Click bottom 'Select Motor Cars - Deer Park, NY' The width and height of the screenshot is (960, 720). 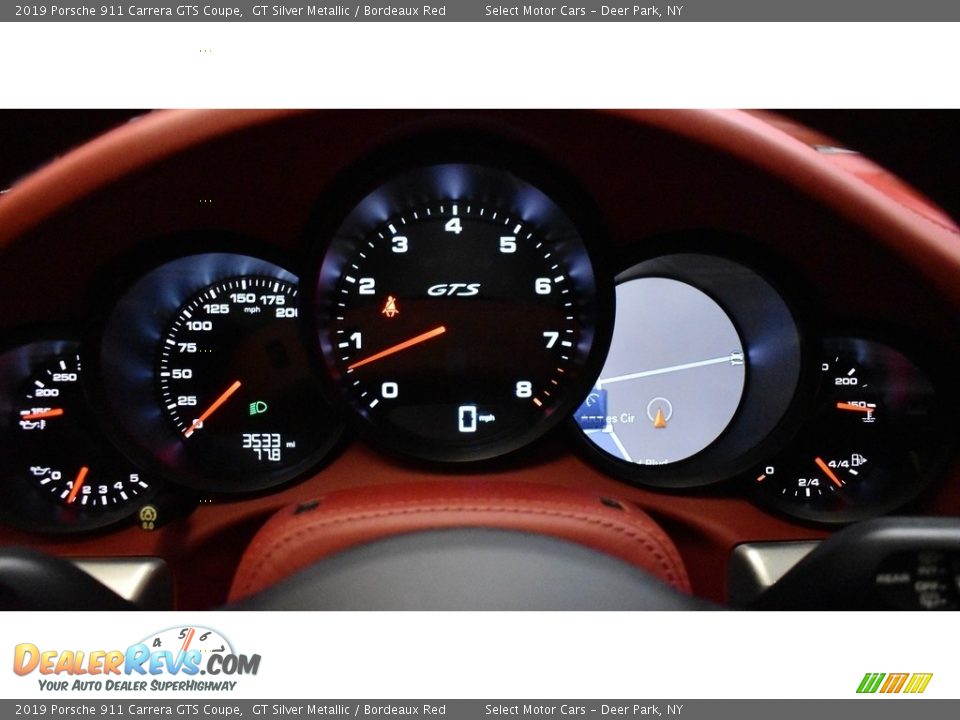[x=584, y=710]
